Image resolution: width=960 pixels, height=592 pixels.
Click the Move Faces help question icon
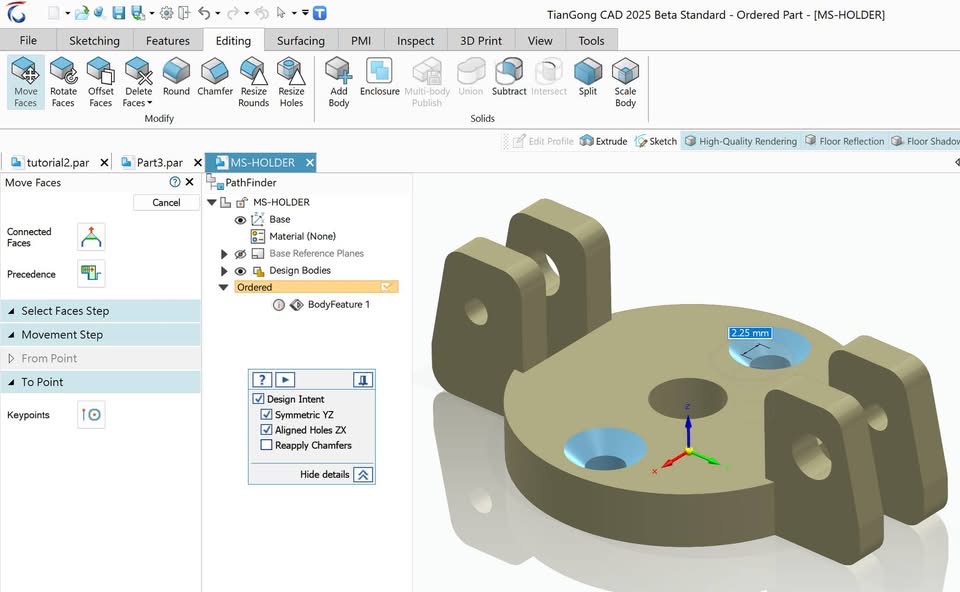point(174,182)
